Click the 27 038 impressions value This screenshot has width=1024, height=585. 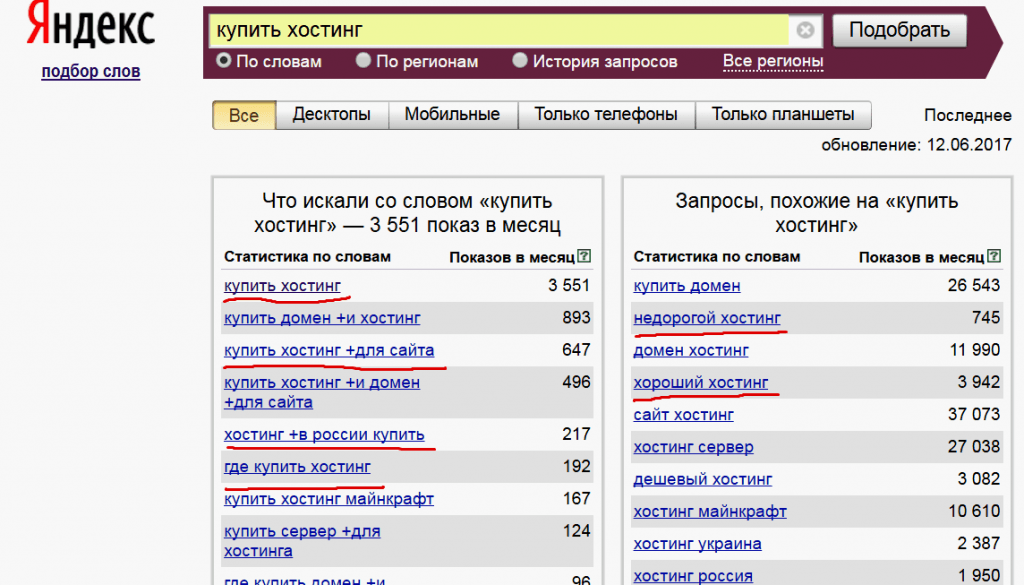point(974,447)
